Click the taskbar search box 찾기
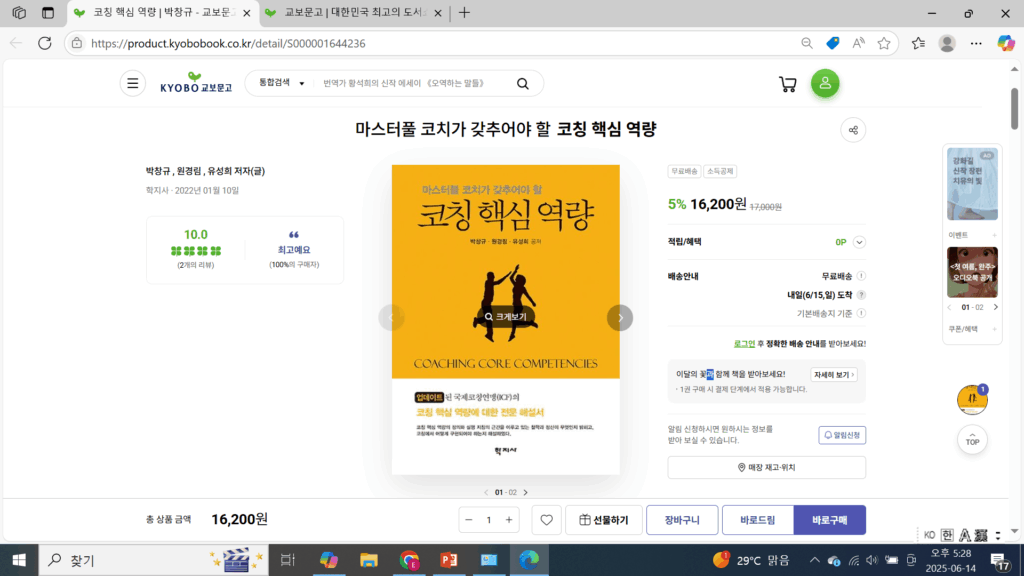This screenshot has height=576, width=1024. [x=153, y=560]
